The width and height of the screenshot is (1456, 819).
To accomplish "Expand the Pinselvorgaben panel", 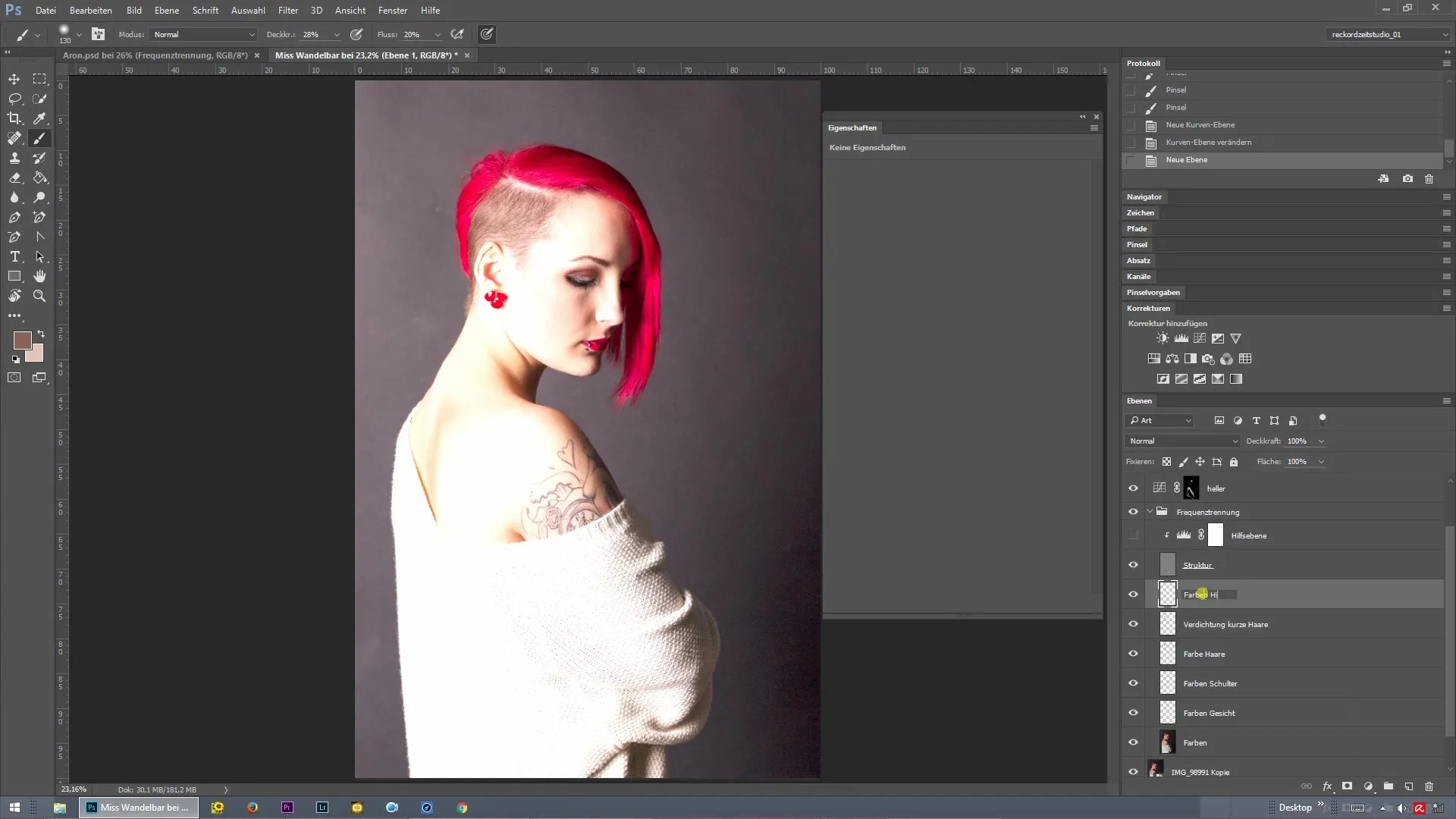I will 1153,293.
